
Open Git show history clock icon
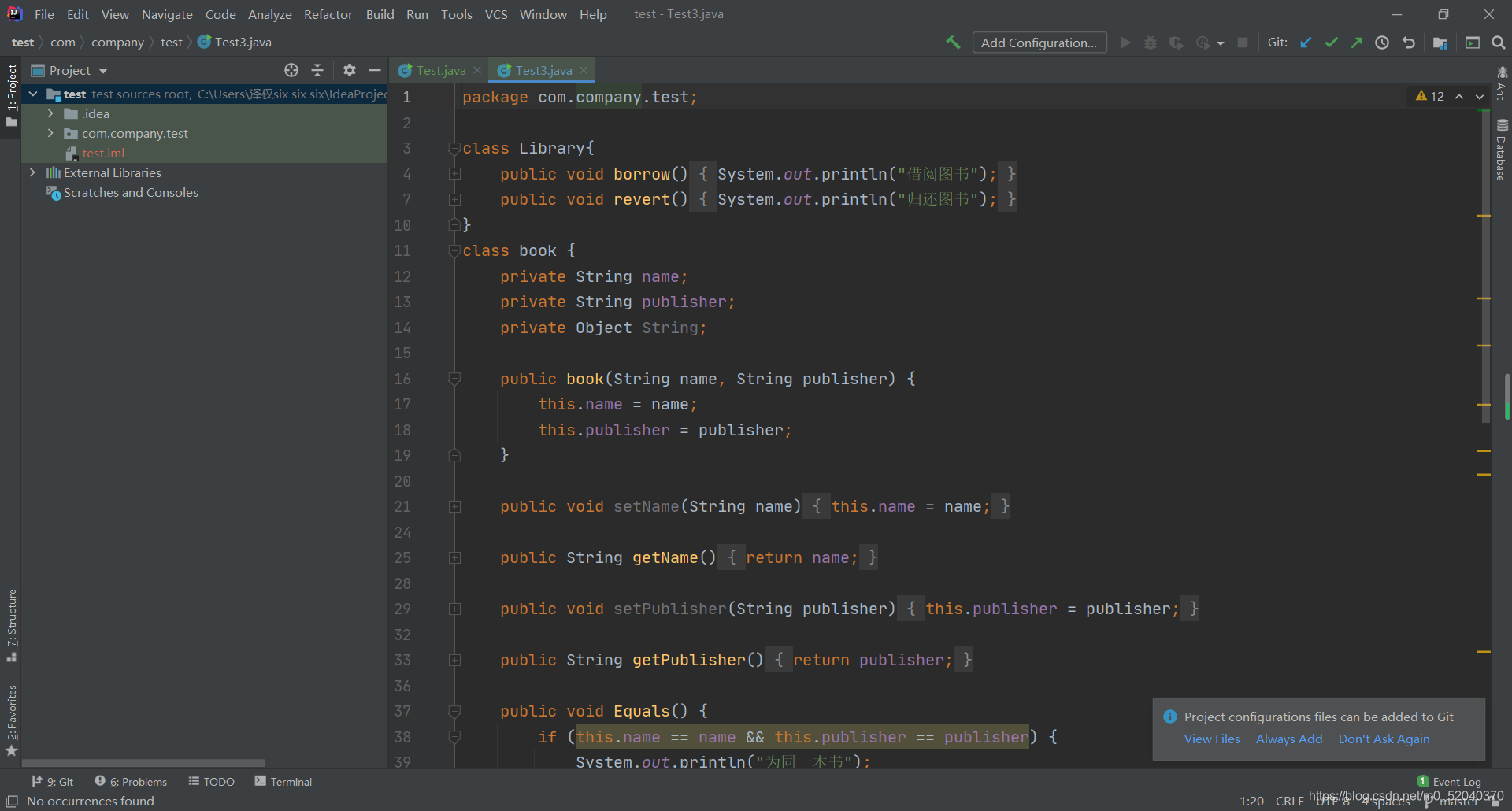point(1382,43)
